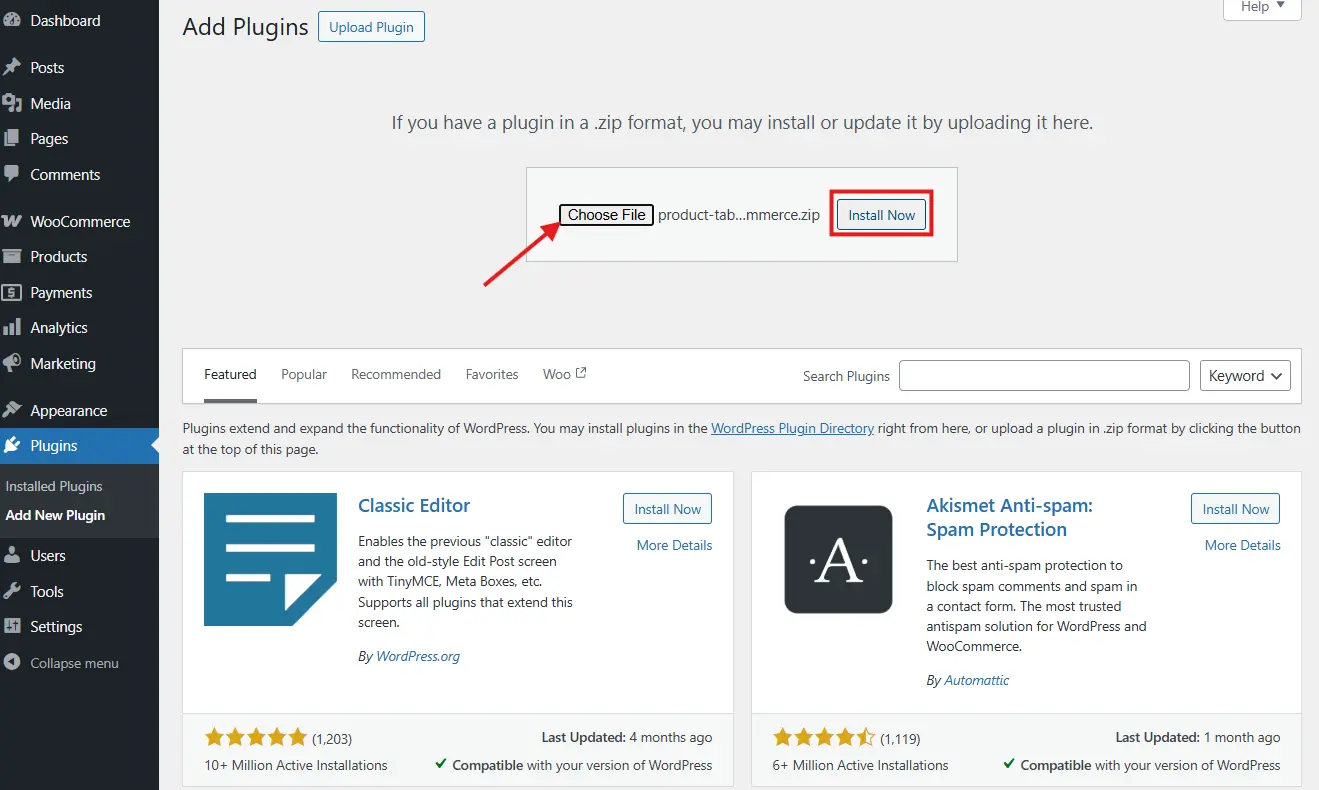Click the Pages icon in sidebar
The height and width of the screenshot is (790, 1319).
coord(12,138)
